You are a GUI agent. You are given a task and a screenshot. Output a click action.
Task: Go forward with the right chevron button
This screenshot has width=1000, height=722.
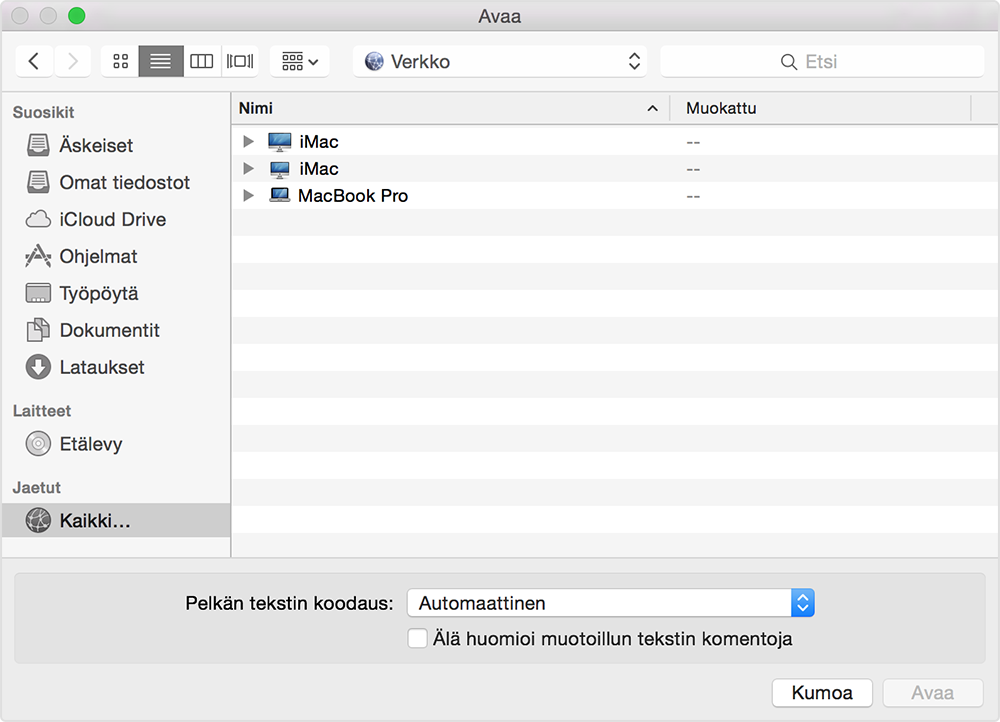coord(72,61)
